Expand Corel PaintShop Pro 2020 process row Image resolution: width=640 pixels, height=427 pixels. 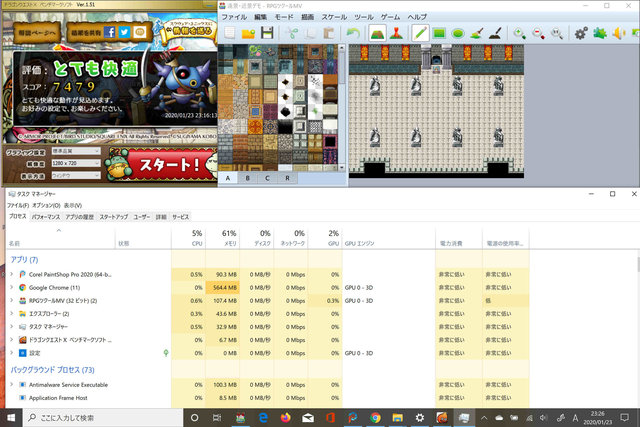point(11,274)
